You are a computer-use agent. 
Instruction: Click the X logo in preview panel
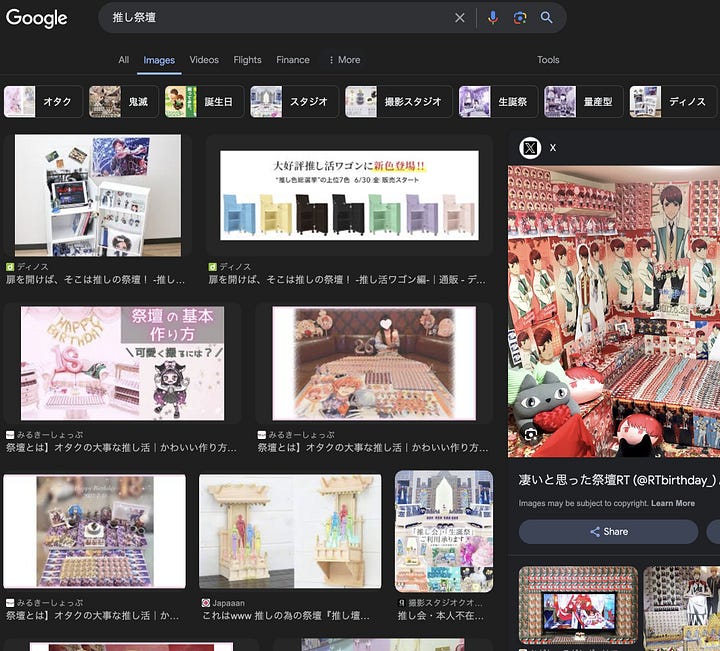click(x=530, y=148)
